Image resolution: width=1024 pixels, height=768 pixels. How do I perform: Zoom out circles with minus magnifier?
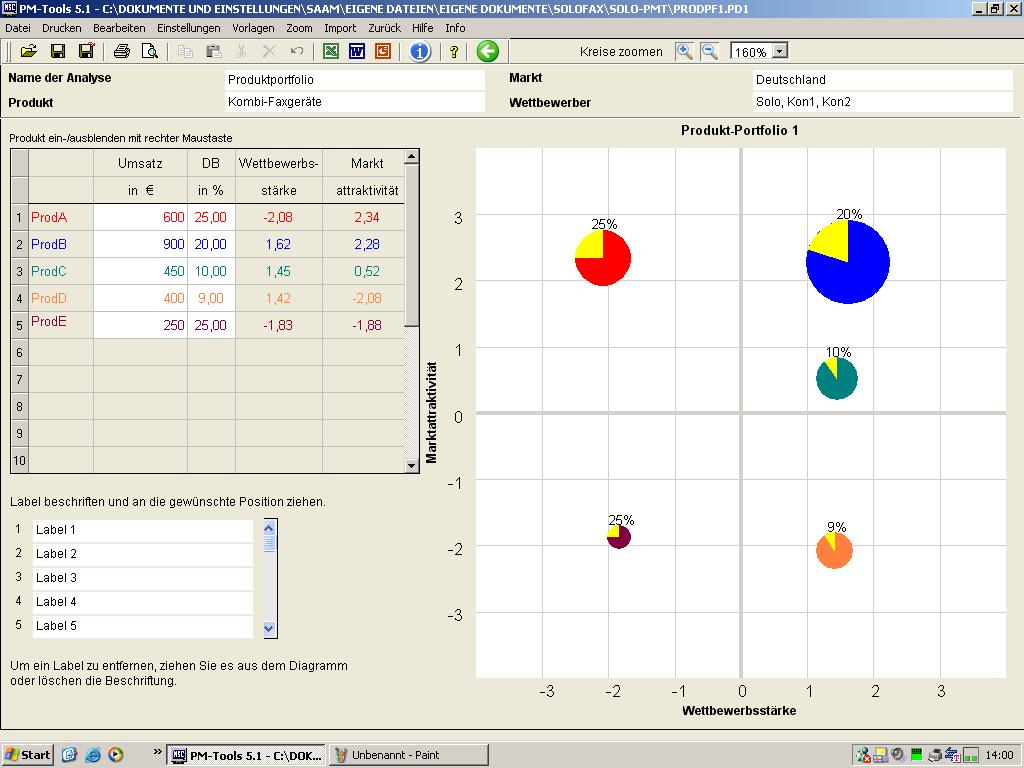pos(709,51)
